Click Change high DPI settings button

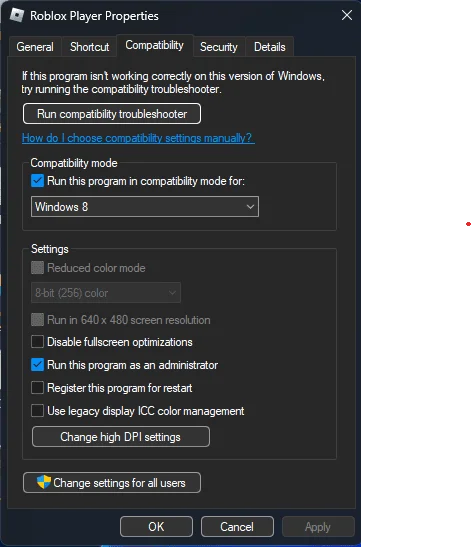click(121, 437)
